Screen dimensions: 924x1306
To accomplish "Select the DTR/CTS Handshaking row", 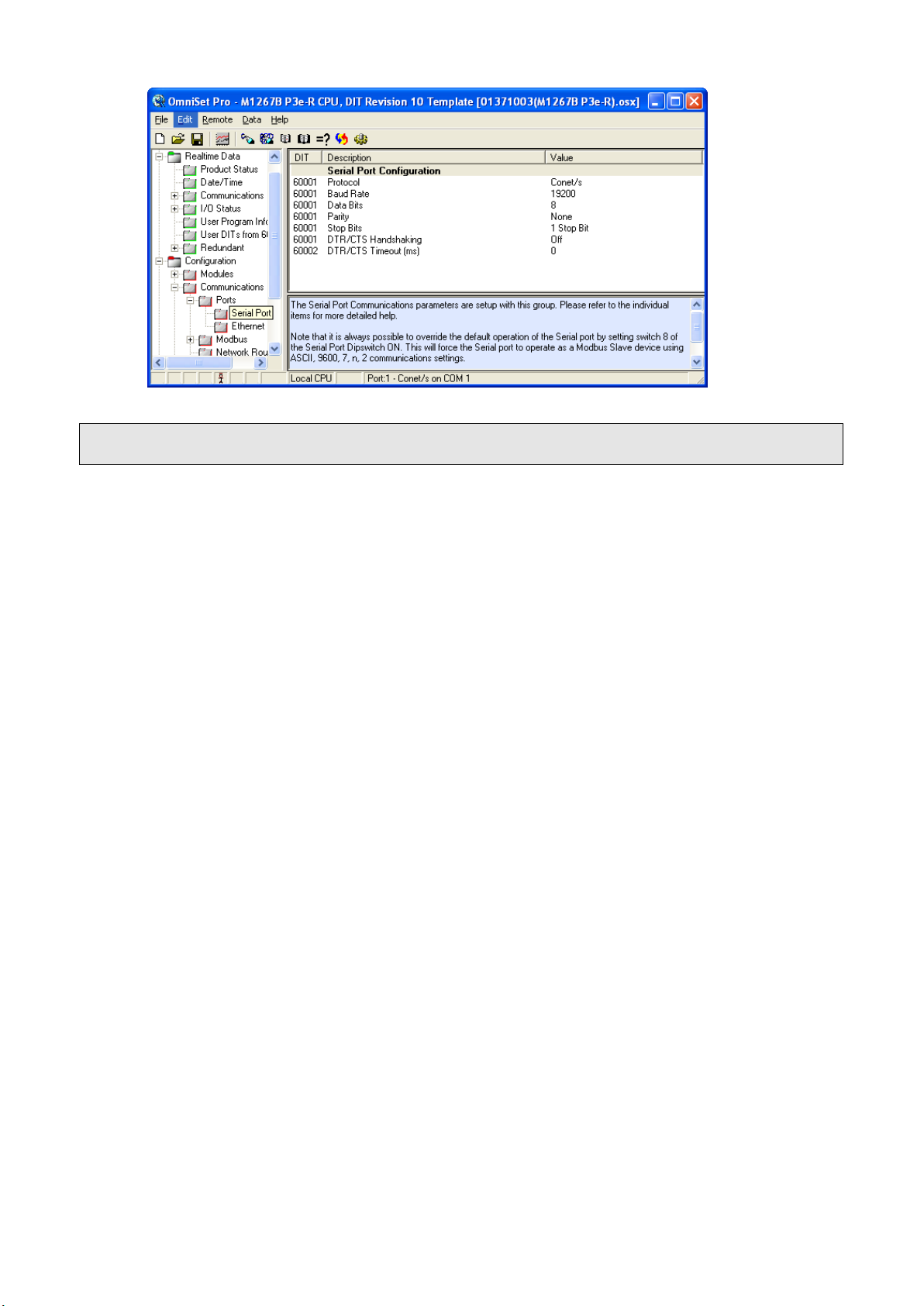I will click(496, 240).
